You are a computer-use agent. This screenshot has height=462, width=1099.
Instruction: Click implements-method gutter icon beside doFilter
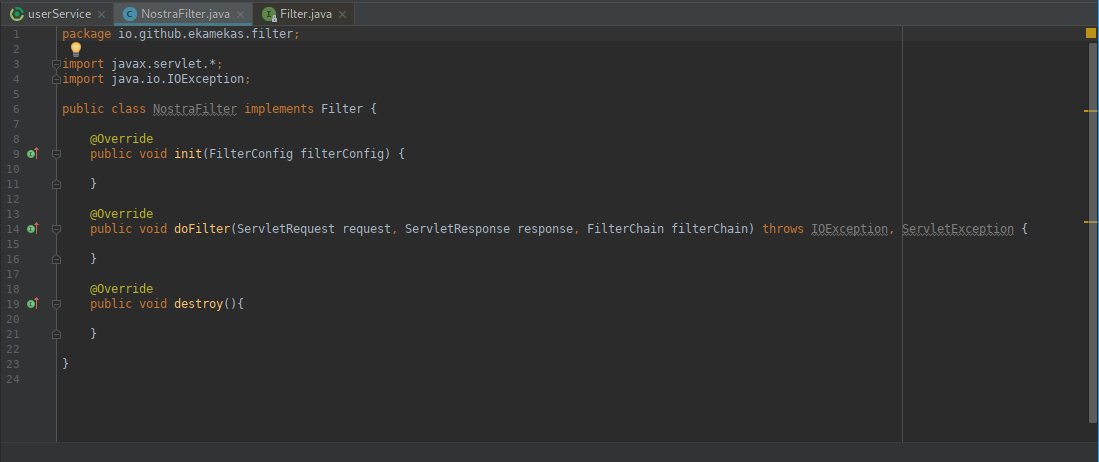[x=33, y=229]
